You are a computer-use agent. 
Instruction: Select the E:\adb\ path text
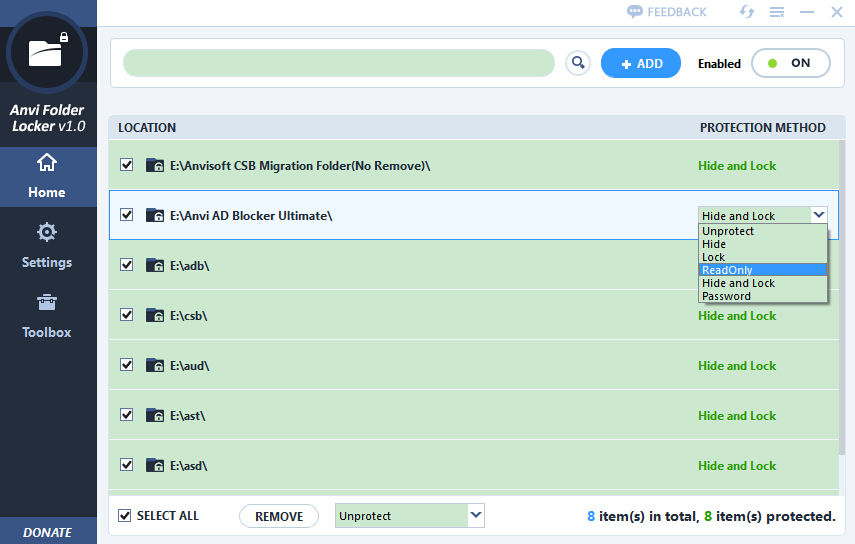click(190, 266)
